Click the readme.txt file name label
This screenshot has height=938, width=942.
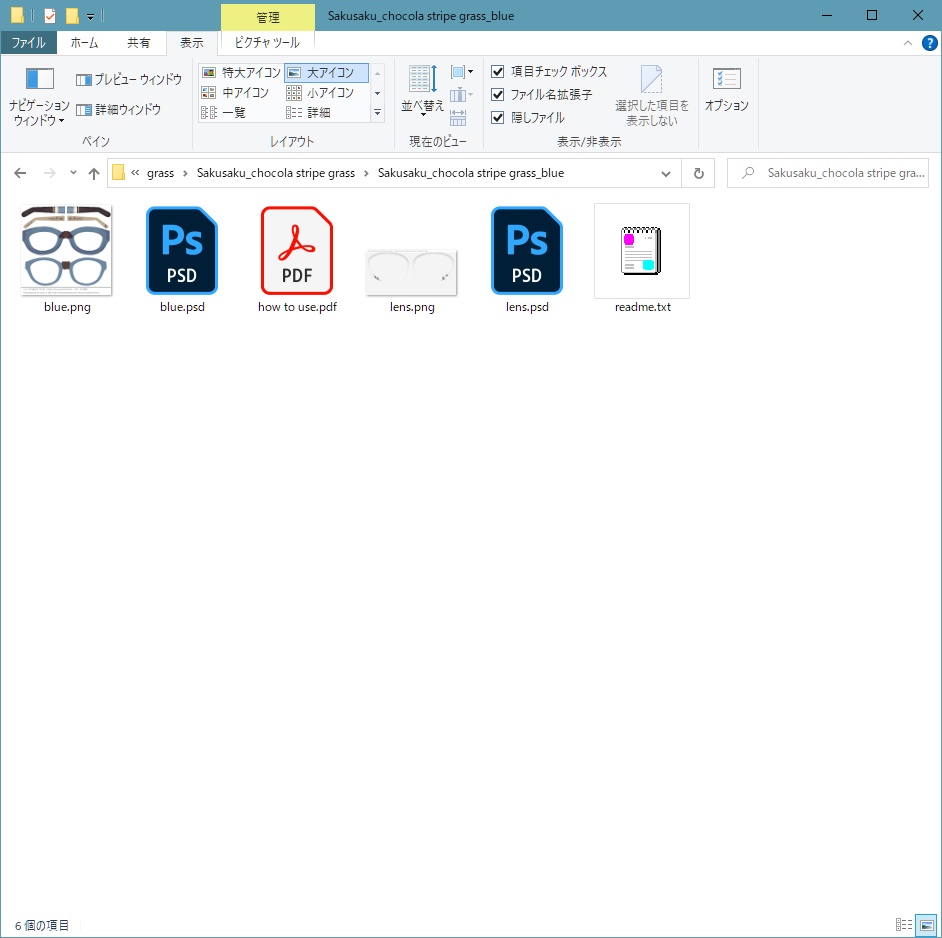click(643, 307)
